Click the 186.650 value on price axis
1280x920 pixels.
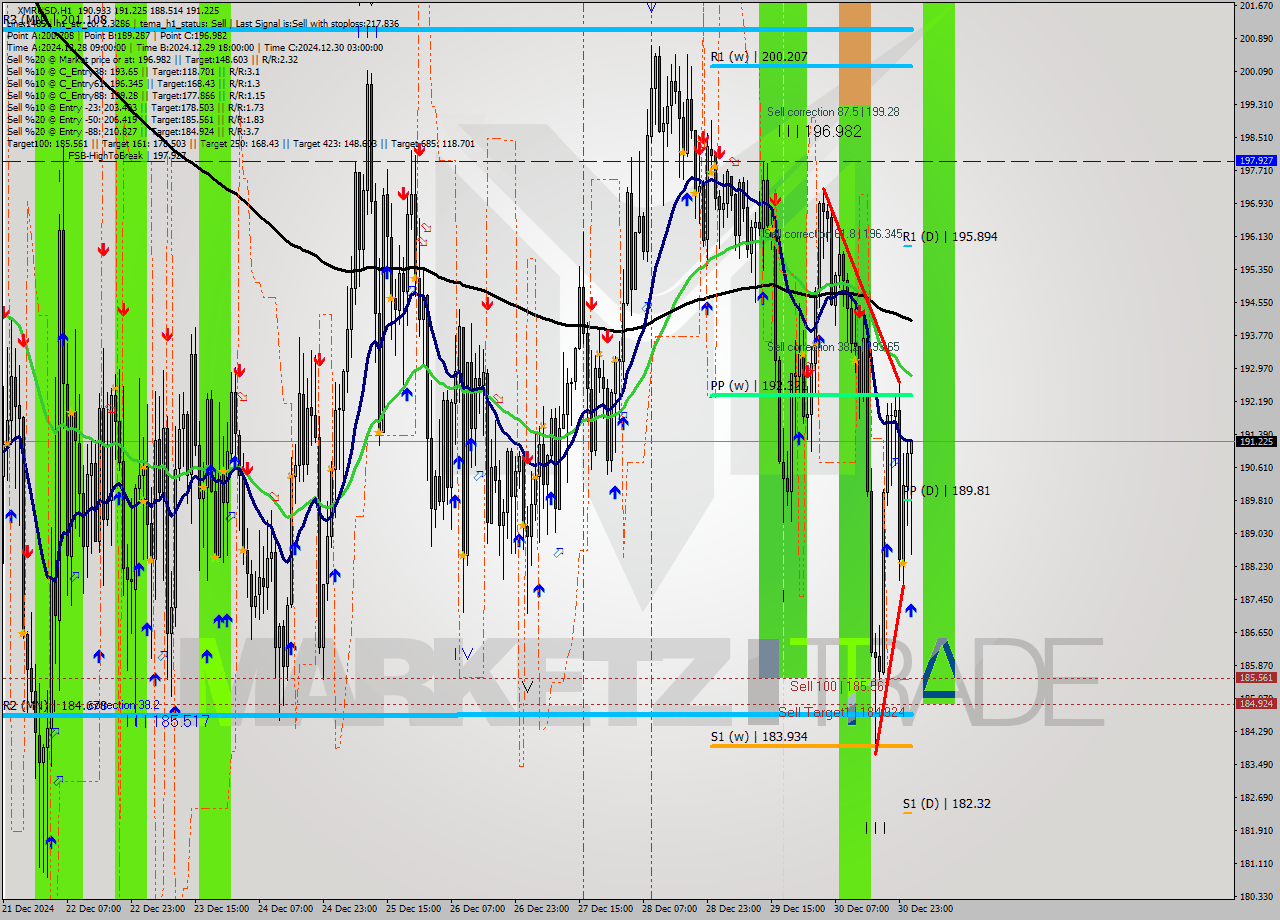click(x=1256, y=632)
